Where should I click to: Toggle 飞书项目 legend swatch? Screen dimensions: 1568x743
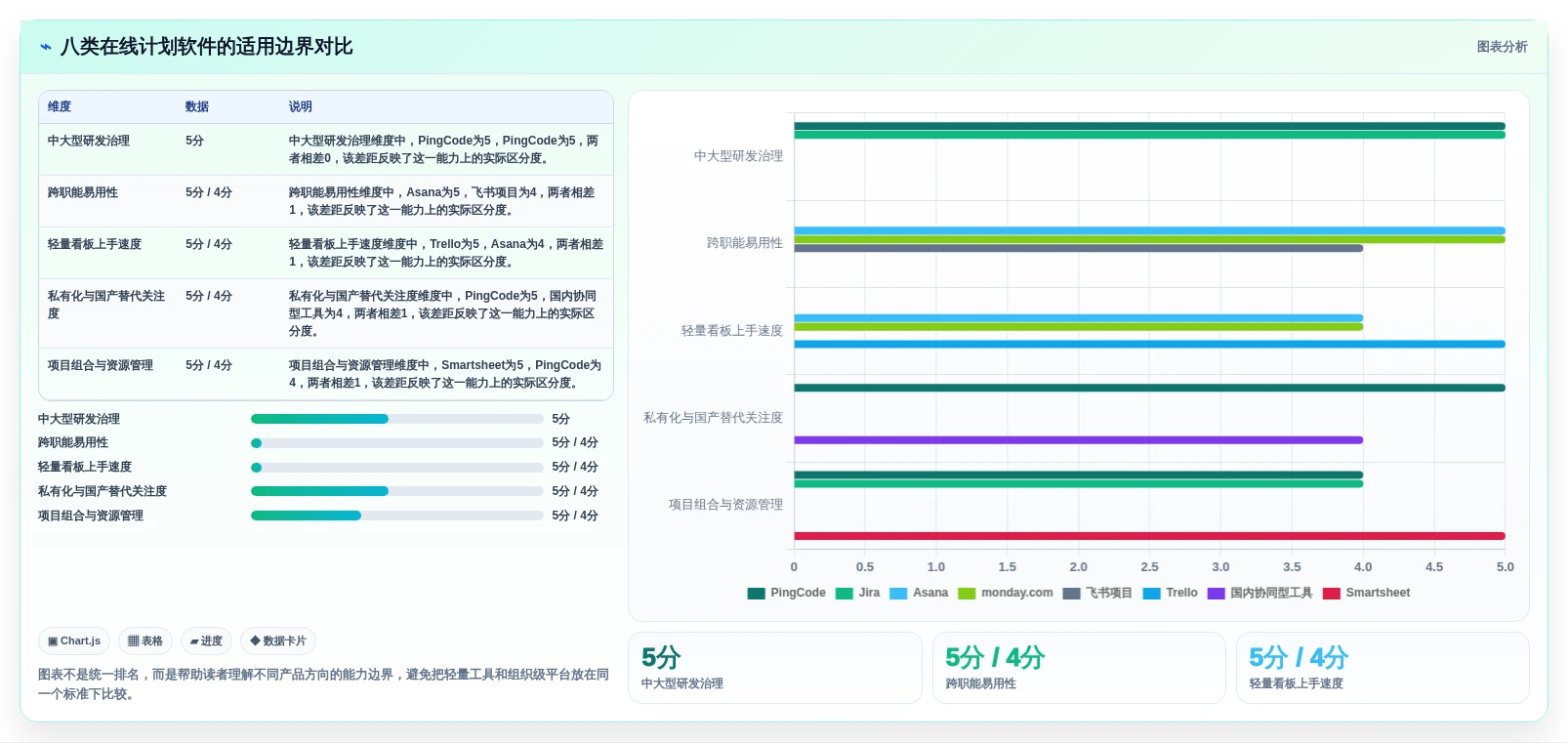1071,594
